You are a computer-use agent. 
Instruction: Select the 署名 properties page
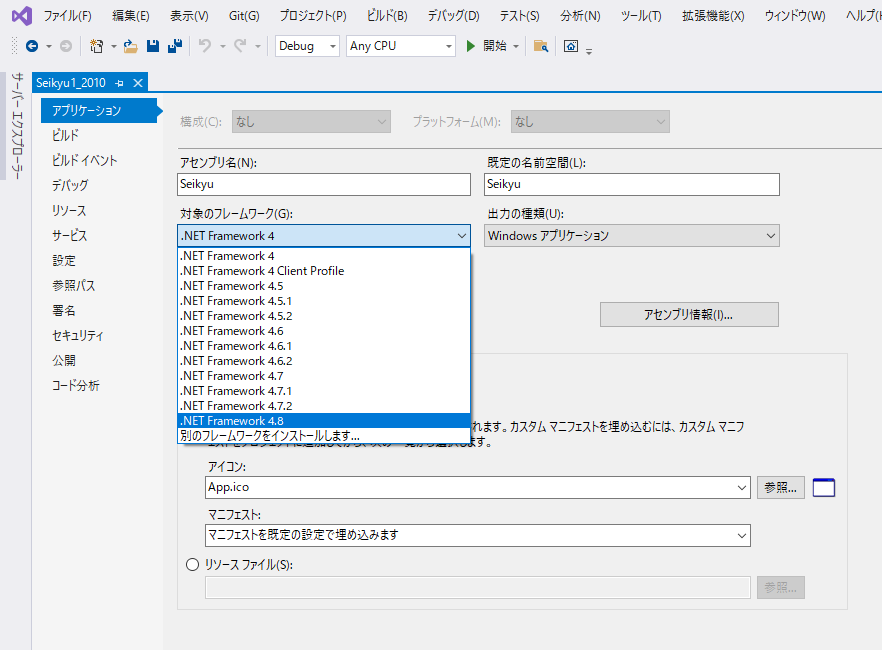tap(64, 310)
